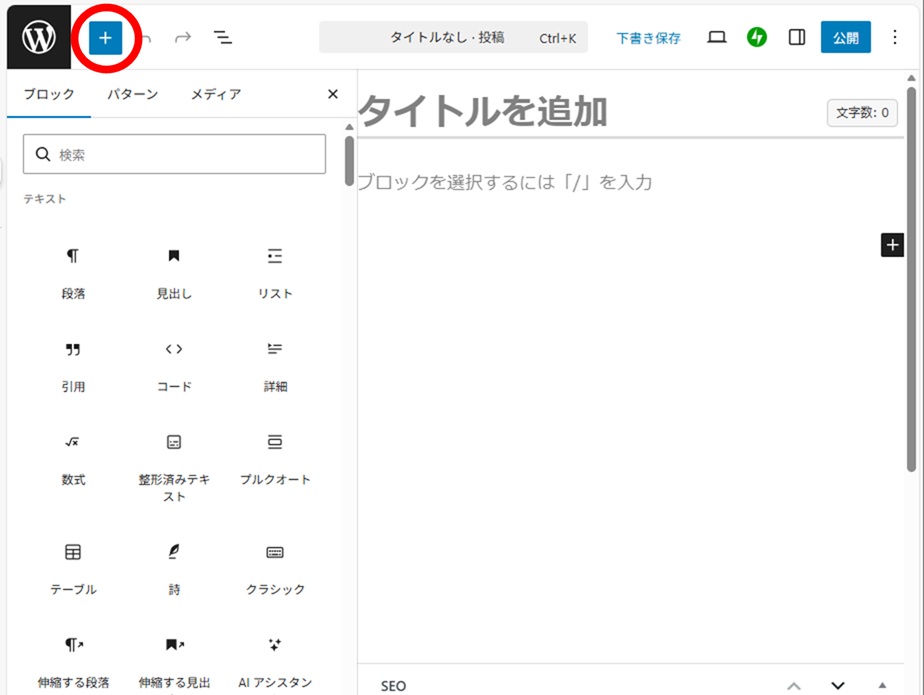Open preview with laptop icon

click(x=717, y=37)
